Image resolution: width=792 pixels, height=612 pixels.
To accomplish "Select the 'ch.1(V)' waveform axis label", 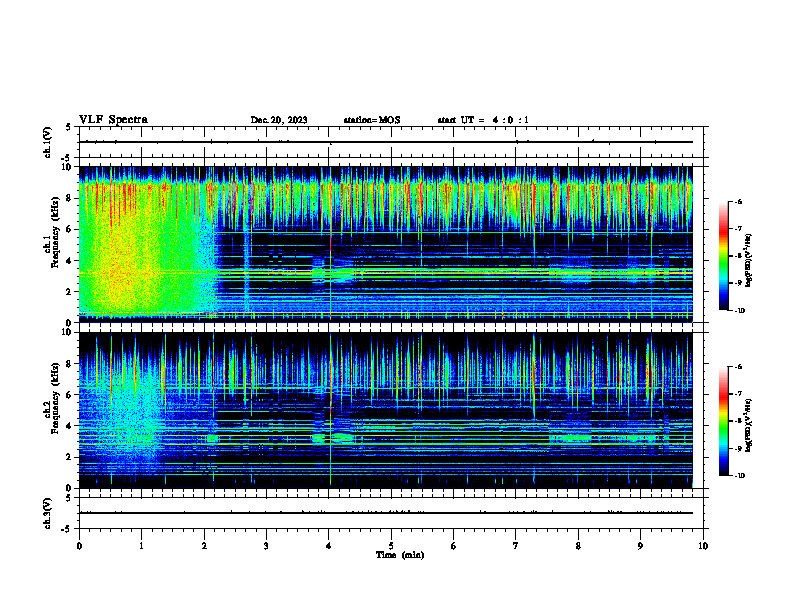I will [47, 142].
